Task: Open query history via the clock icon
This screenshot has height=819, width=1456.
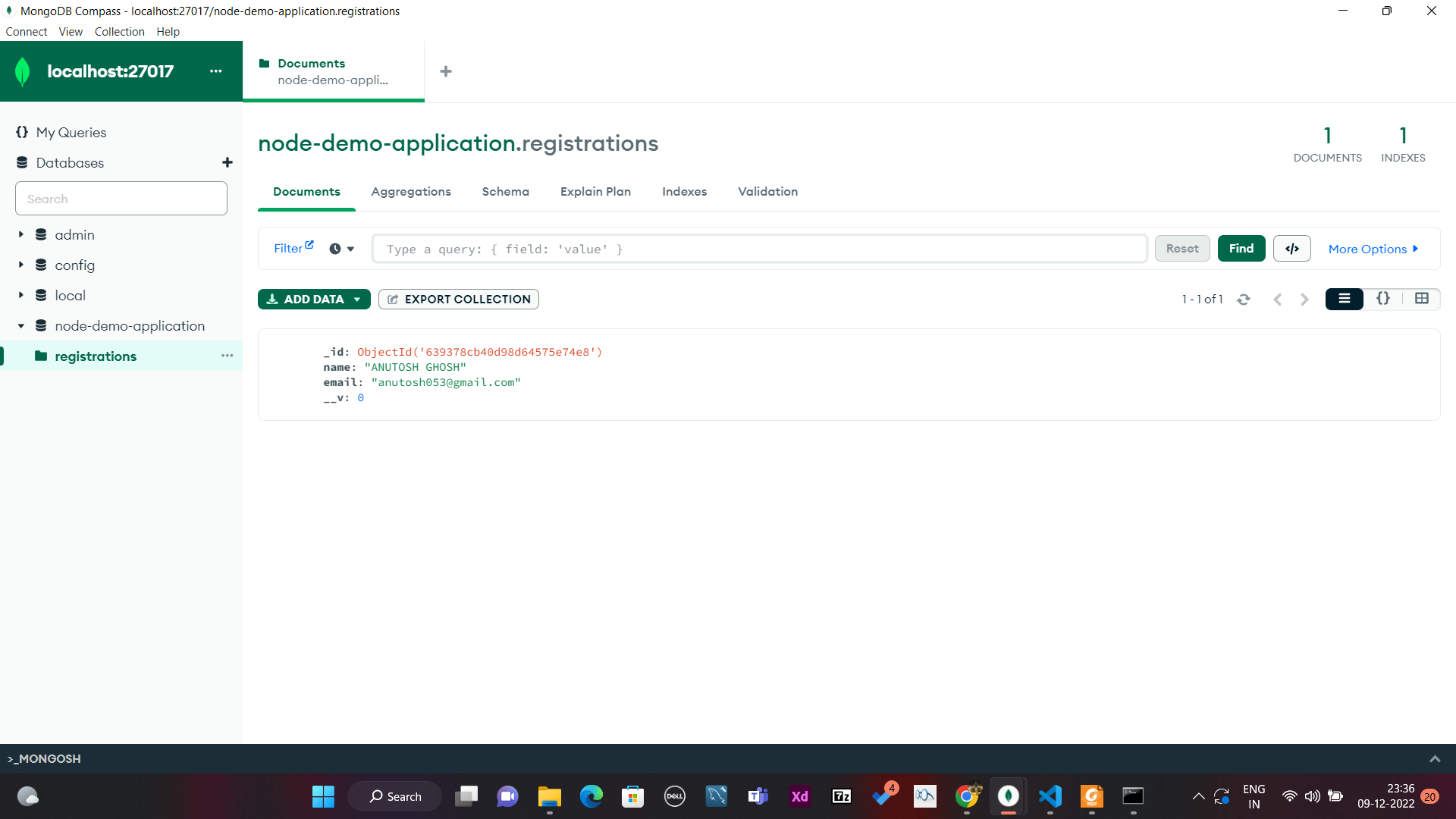Action: [x=334, y=248]
